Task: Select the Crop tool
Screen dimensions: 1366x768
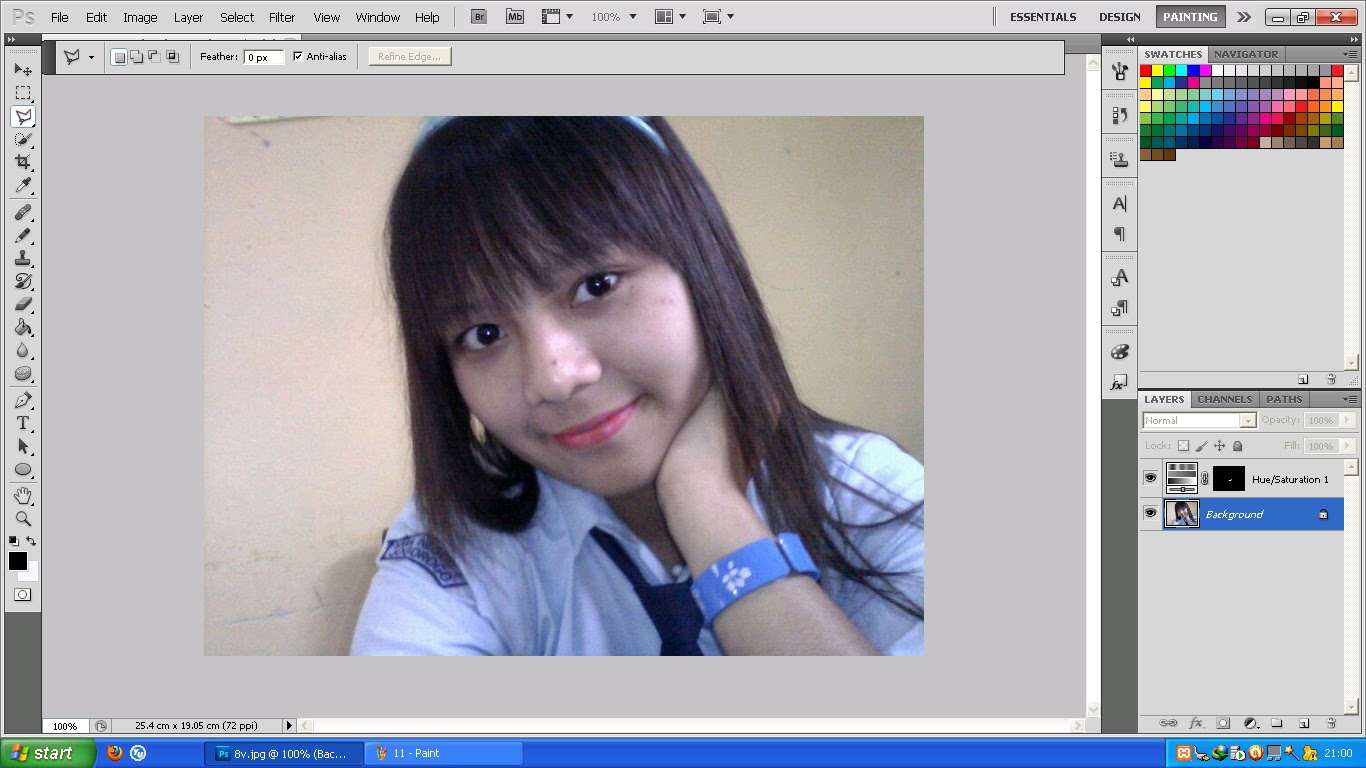Action: pyautogui.click(x=22, y=162)
